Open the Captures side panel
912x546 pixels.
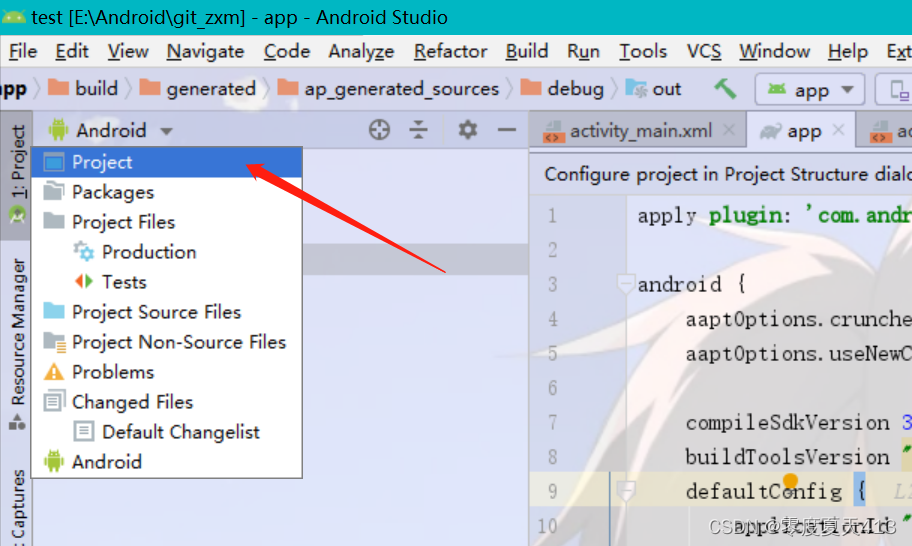(17, 506)
